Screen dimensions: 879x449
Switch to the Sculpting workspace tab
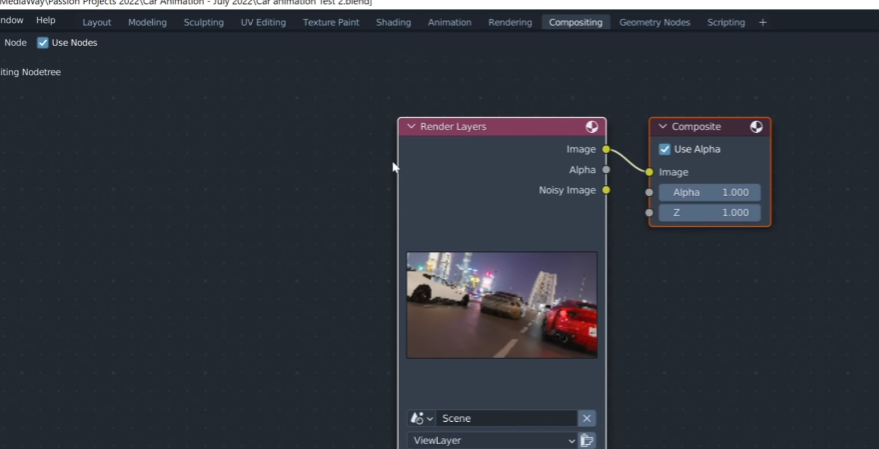point(203,22)
